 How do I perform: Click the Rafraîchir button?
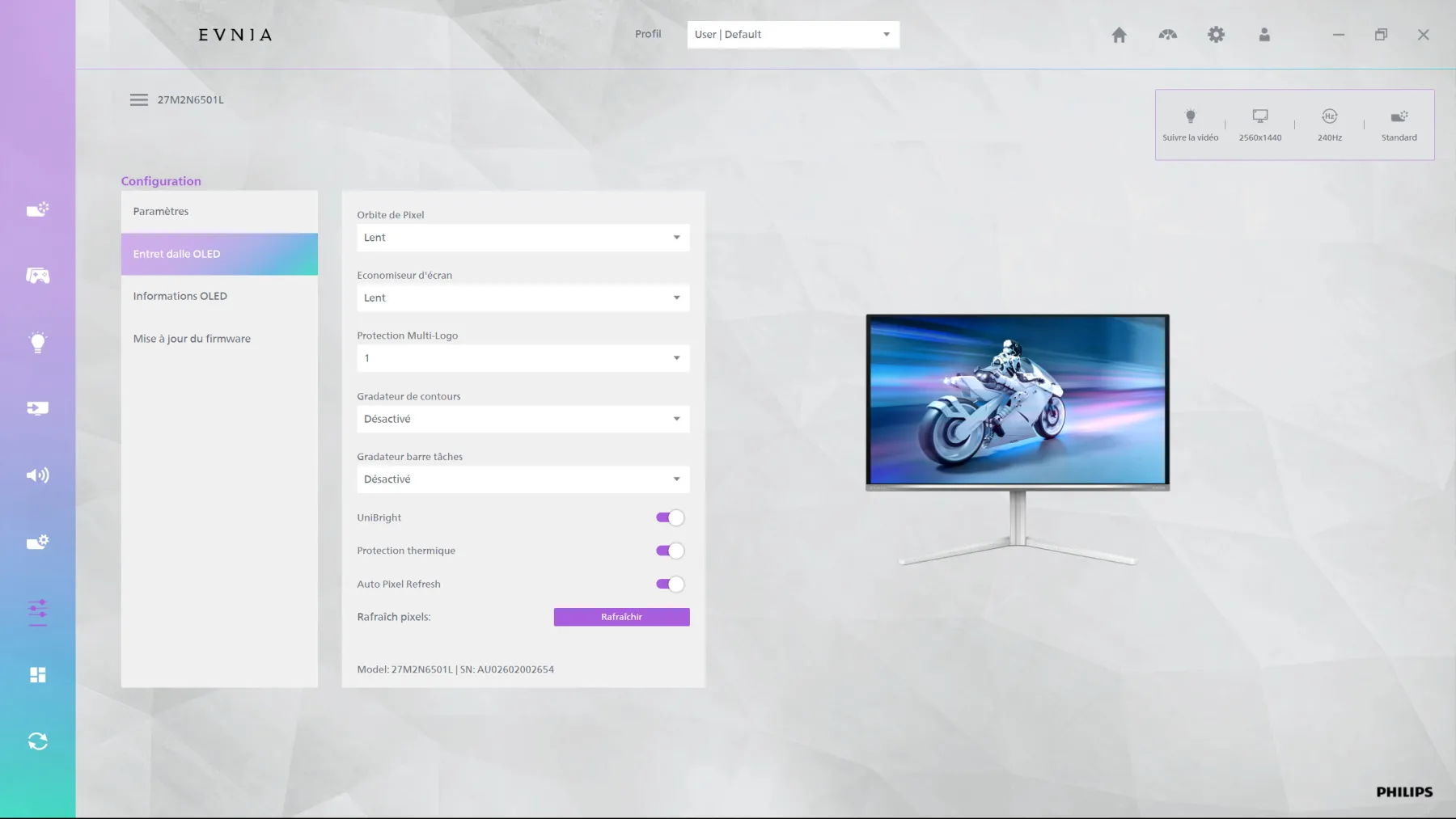pyautogui.click(x=621, y=617)
